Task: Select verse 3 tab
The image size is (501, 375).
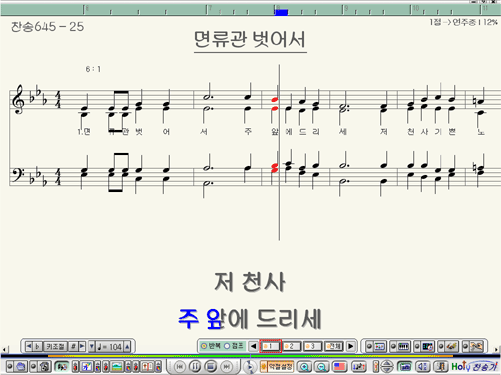Action: (x=313, y=346)
